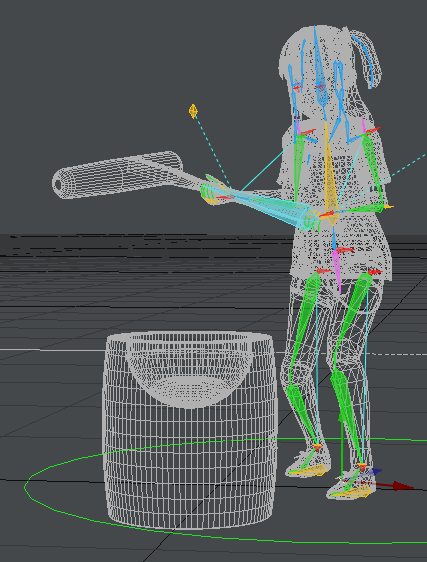Click the blue Z-axis gizmo arrow

click(x=375, y=471)
